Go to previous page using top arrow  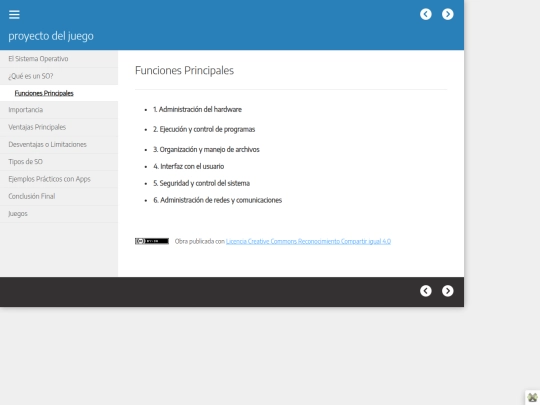pyautogui.click(x=426, y=14)
